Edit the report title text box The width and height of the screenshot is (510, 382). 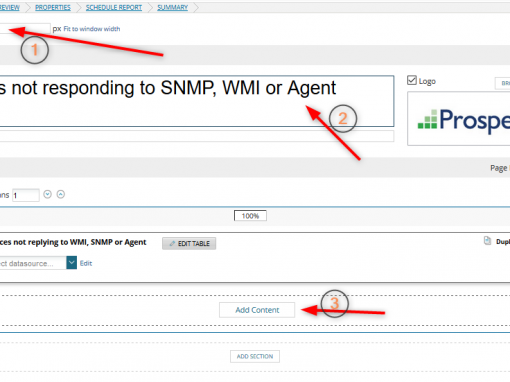coord(197,101)
